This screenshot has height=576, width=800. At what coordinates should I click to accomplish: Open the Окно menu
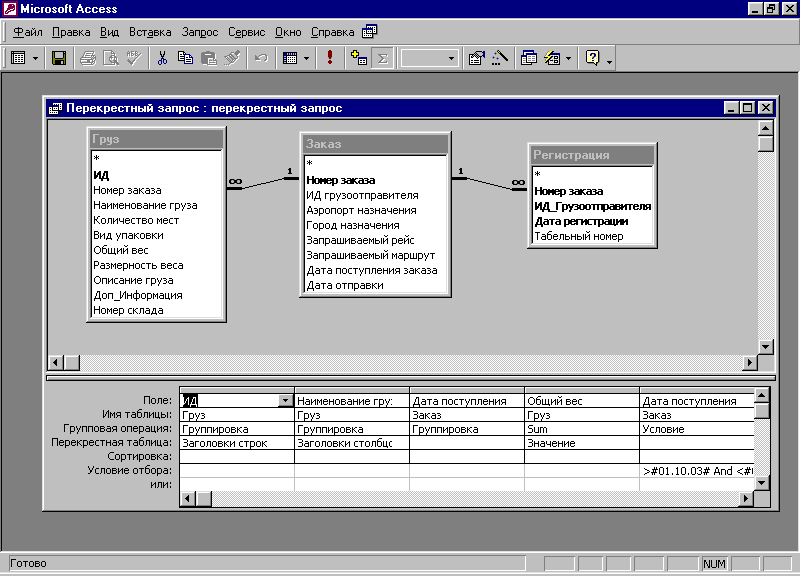(288, 32)
